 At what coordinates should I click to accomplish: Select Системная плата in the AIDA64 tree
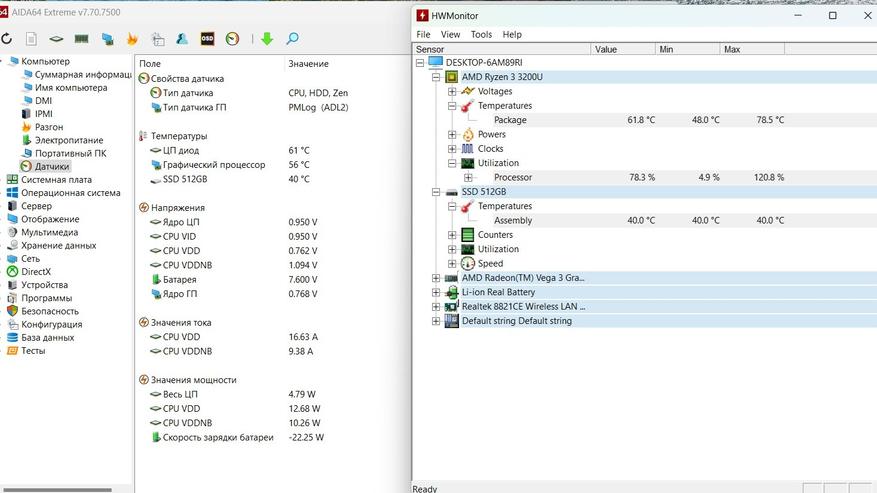click(56, 180)
